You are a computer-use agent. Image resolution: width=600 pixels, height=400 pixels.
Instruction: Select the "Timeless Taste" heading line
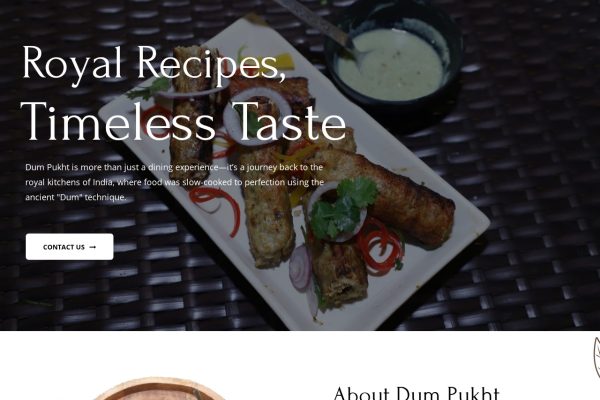point(183,122)
